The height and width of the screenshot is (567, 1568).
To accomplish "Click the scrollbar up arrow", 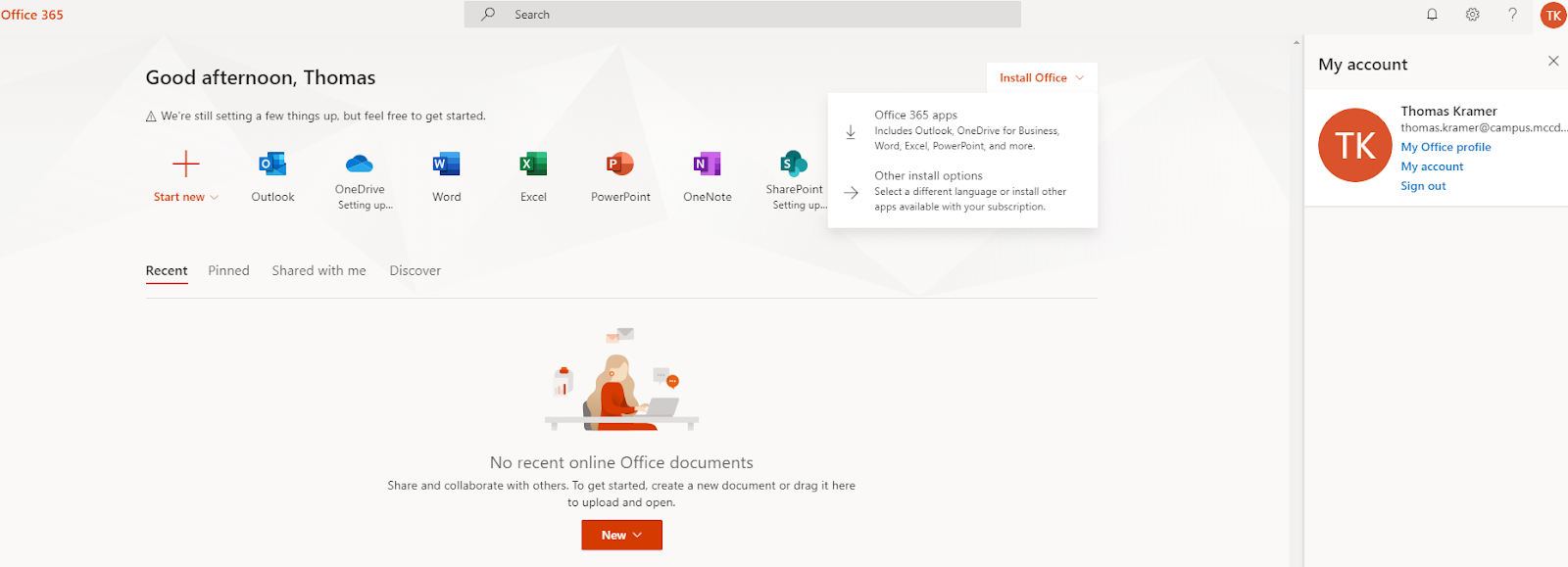I will [x=1297, y=42].
